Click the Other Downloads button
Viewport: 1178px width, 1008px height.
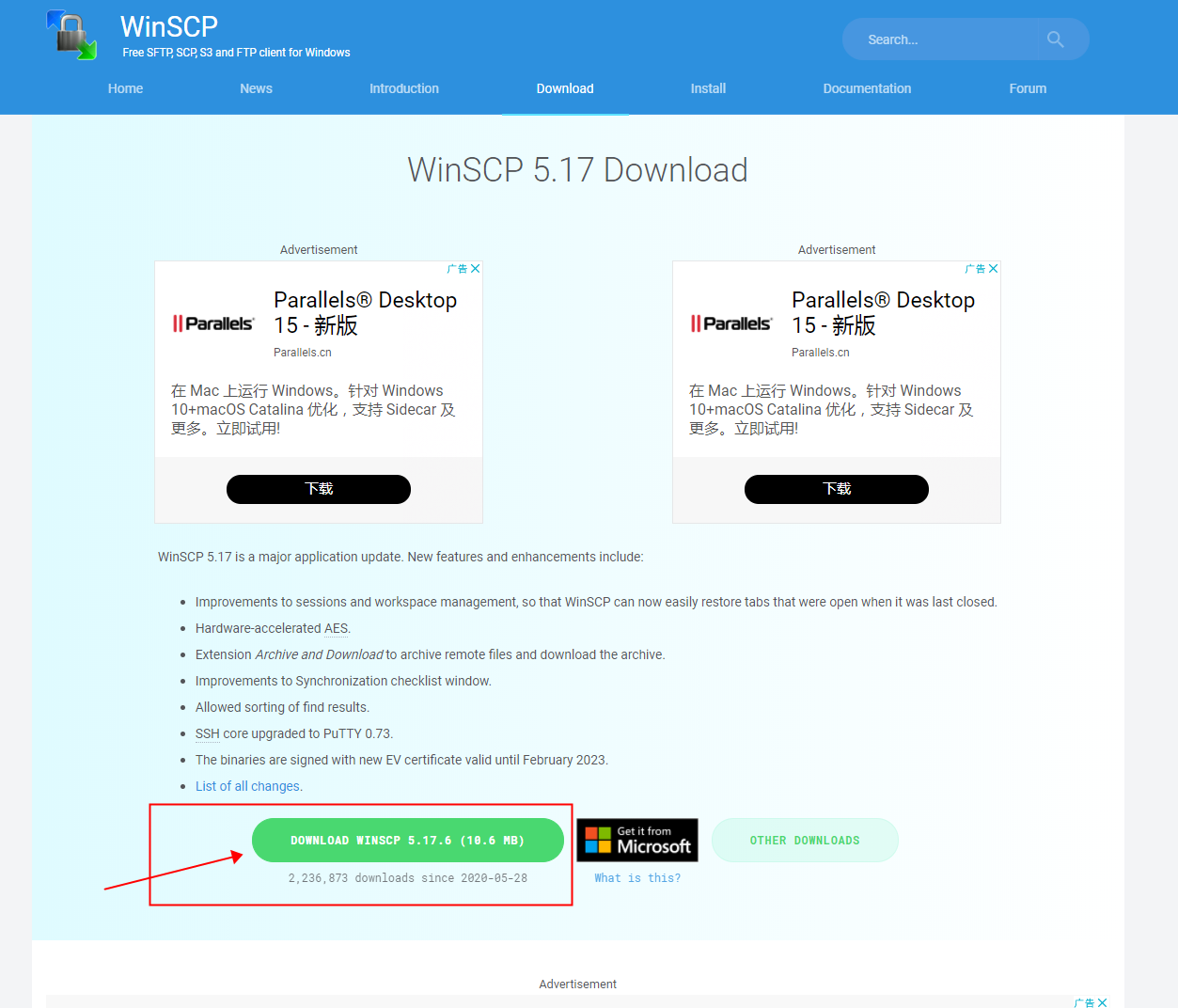point(805,841)
